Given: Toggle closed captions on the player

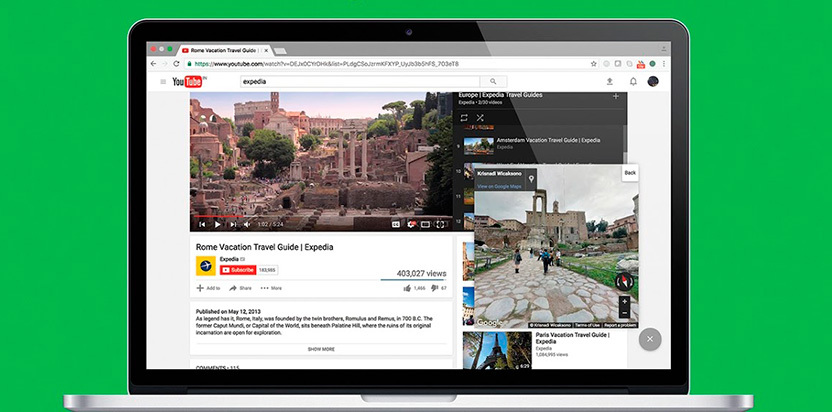Looking at the screenshot, I should pyautogui.click(x=395, y=225).
